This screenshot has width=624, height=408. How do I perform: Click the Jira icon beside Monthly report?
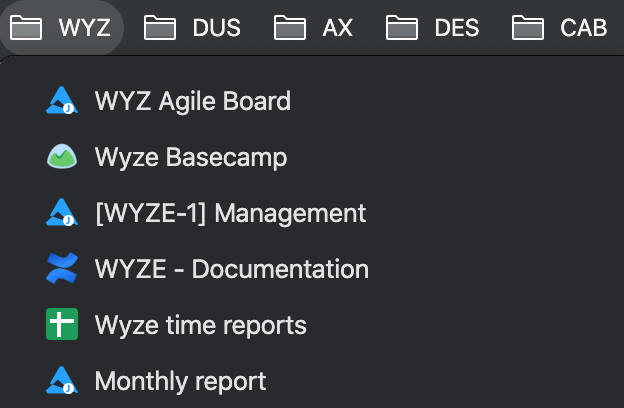tap(62, 381)
